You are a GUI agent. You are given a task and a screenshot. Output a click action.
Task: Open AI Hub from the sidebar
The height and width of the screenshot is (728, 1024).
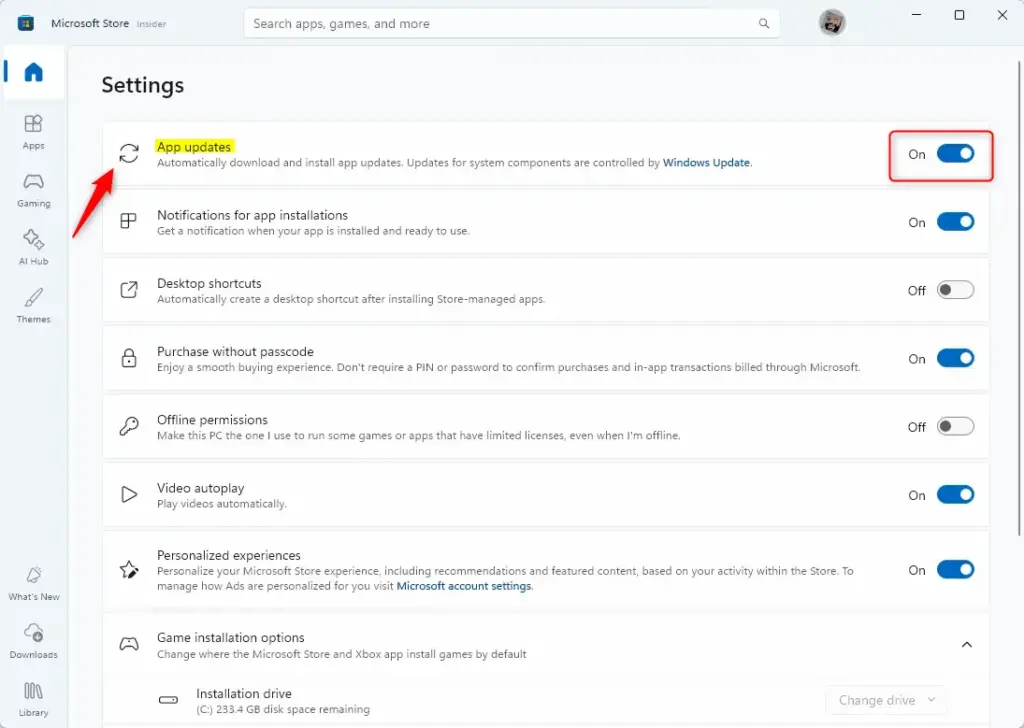pos(33,247)
